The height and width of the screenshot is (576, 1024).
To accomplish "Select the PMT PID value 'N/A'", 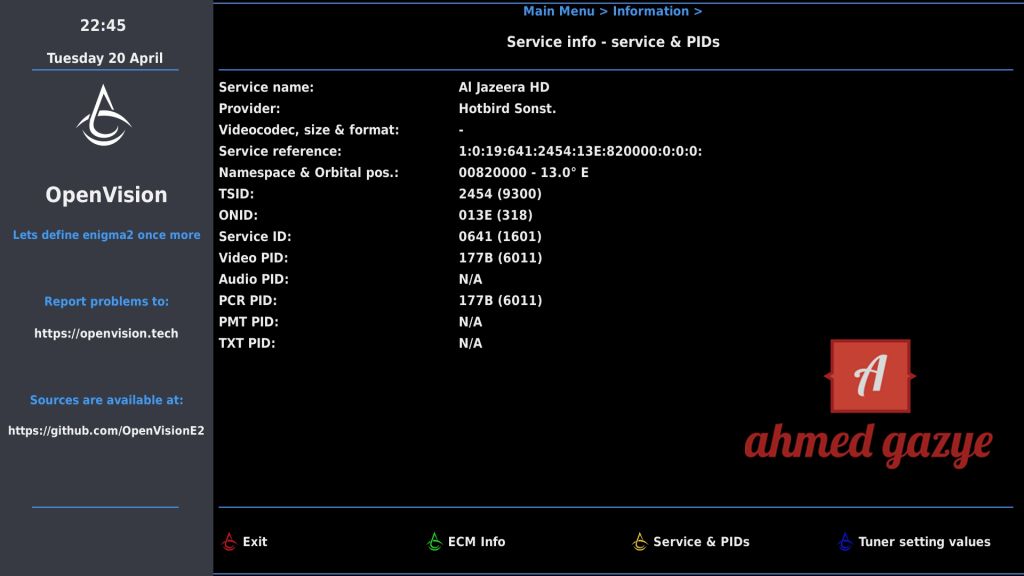I will 470,322.
